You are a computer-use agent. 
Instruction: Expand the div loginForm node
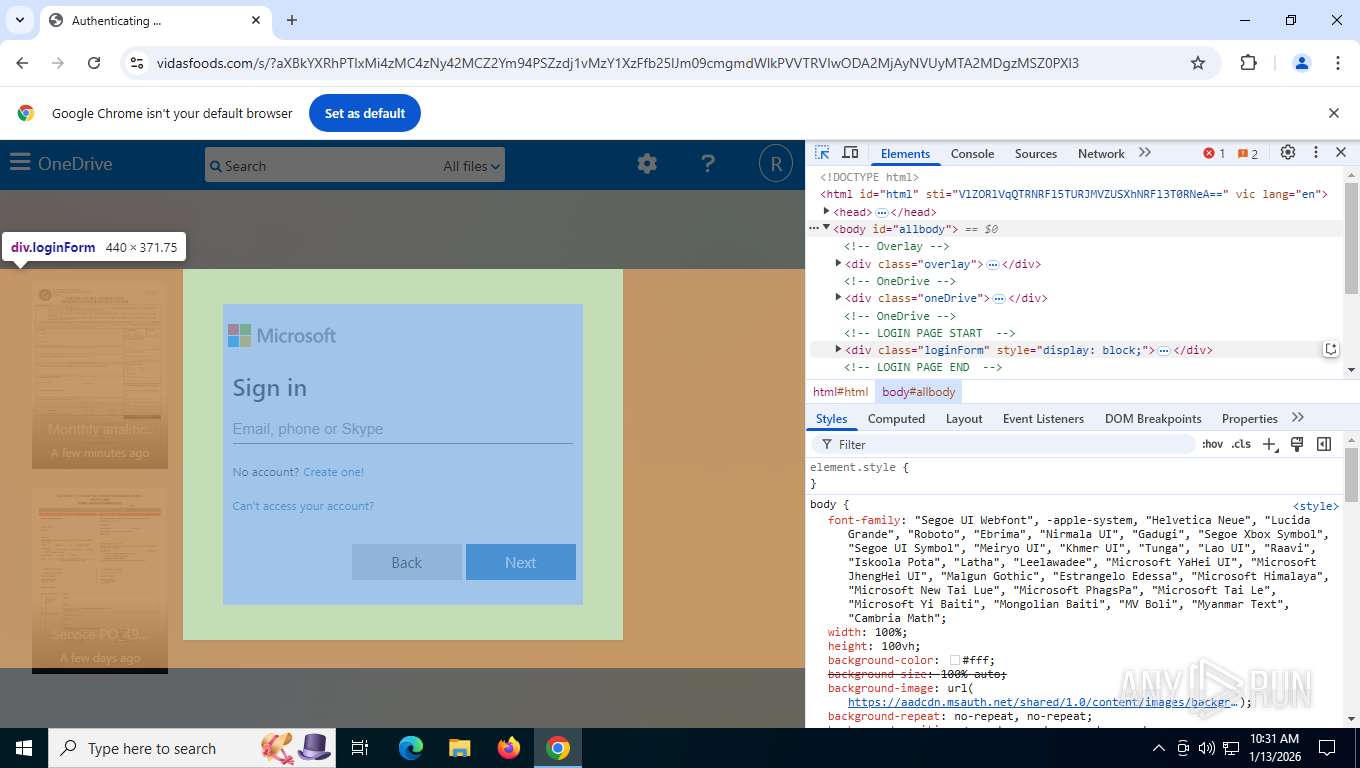click(x=839, y=350)
